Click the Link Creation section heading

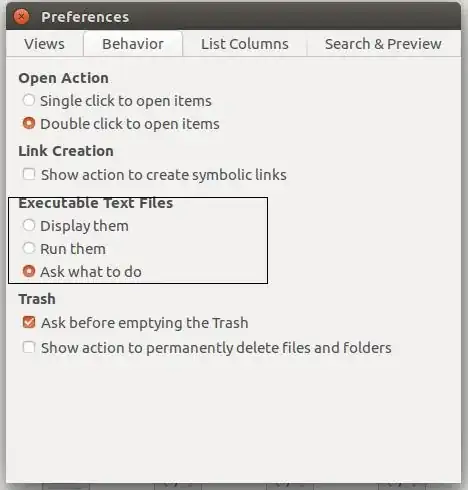click(x=66, y=151)
